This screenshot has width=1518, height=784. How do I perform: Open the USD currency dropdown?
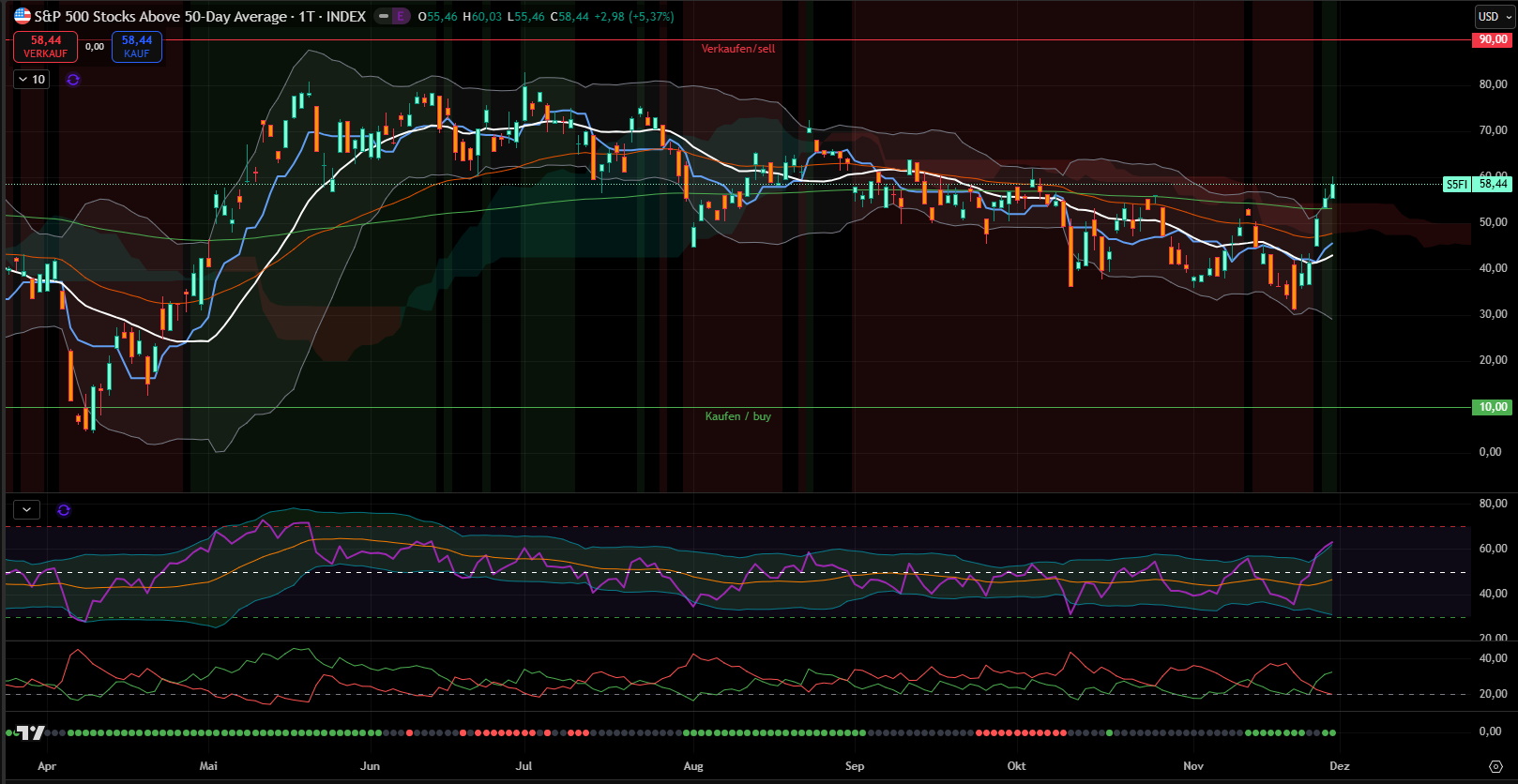click(x=1494, y=16)
